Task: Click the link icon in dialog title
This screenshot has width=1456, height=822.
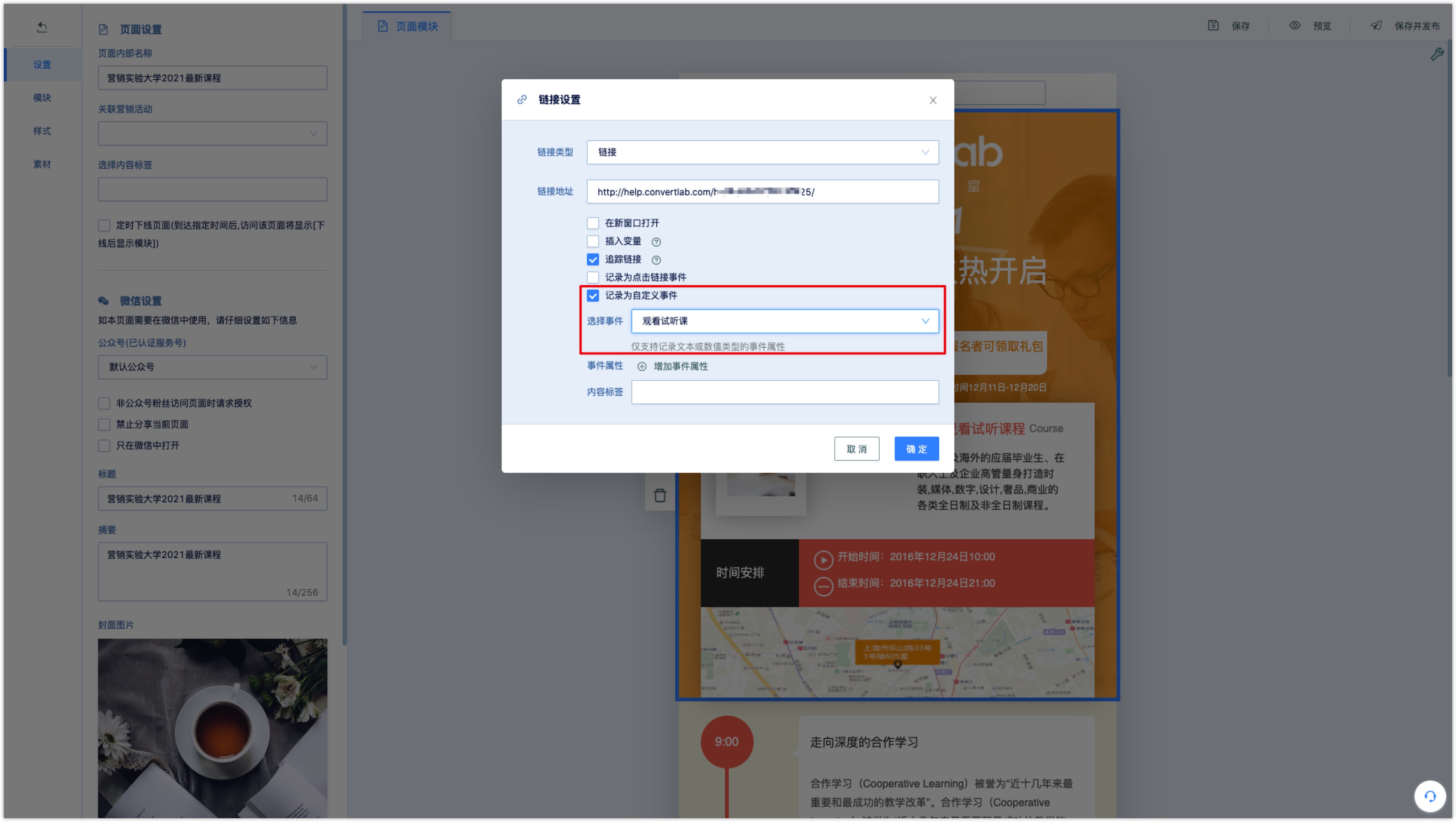Action: click(522, 100)
